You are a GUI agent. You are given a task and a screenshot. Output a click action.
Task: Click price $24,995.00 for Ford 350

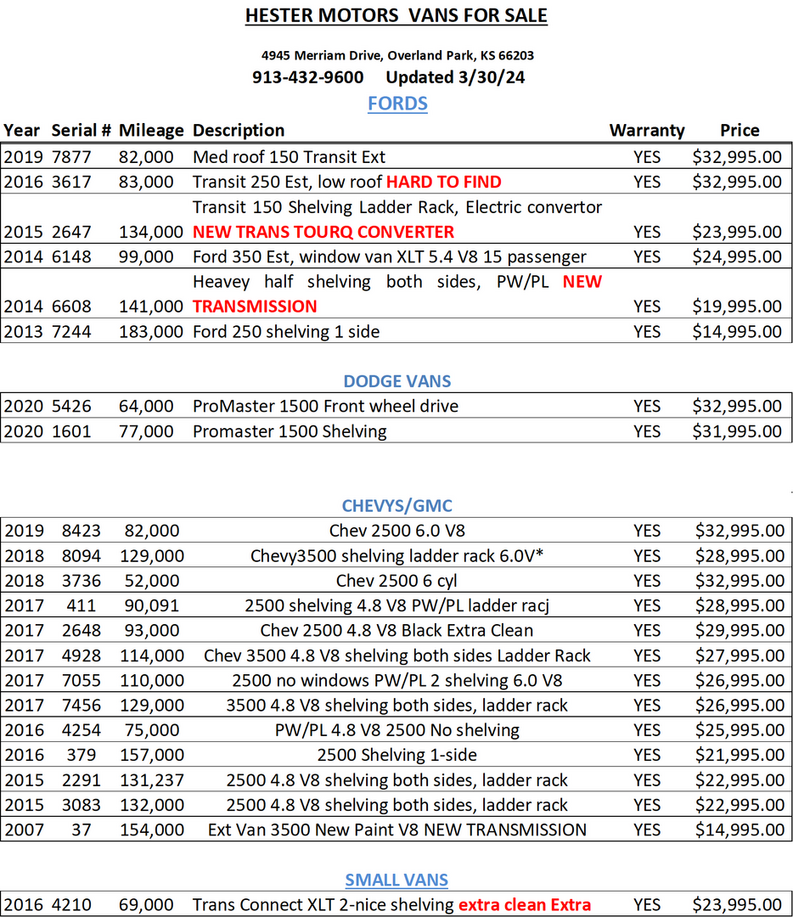[737, 257]
